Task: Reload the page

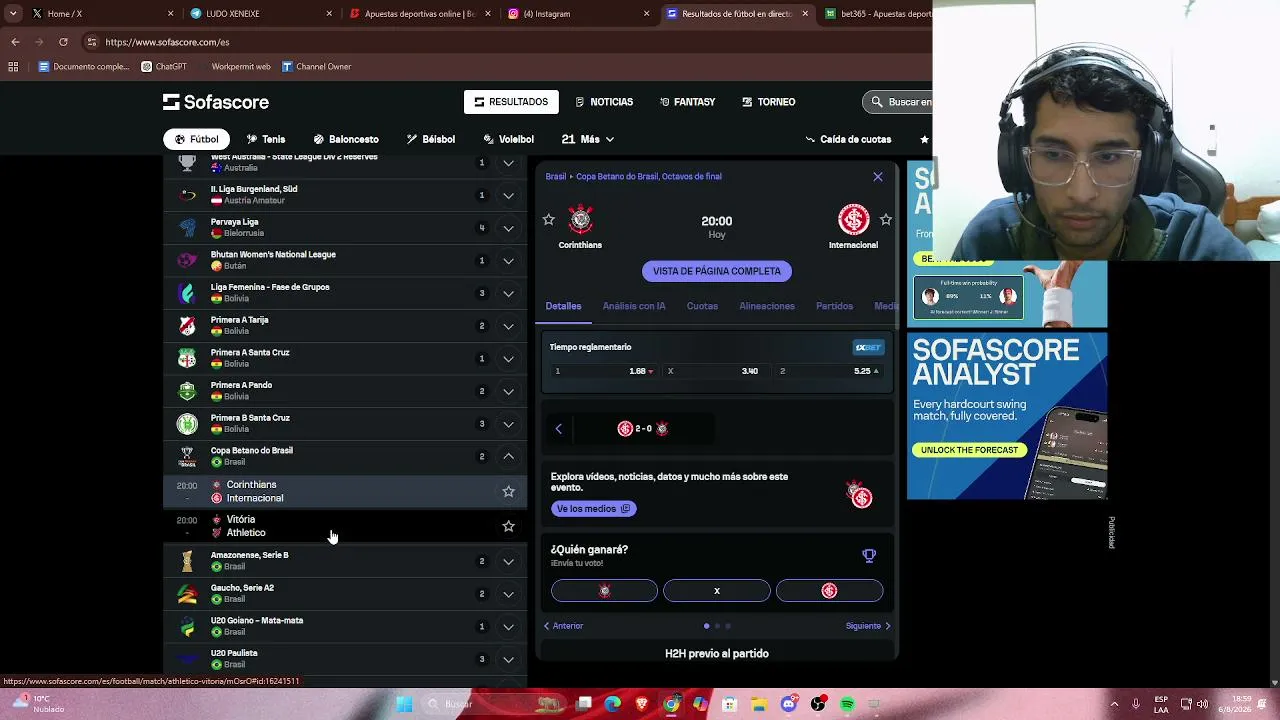Action: [63, 42]
